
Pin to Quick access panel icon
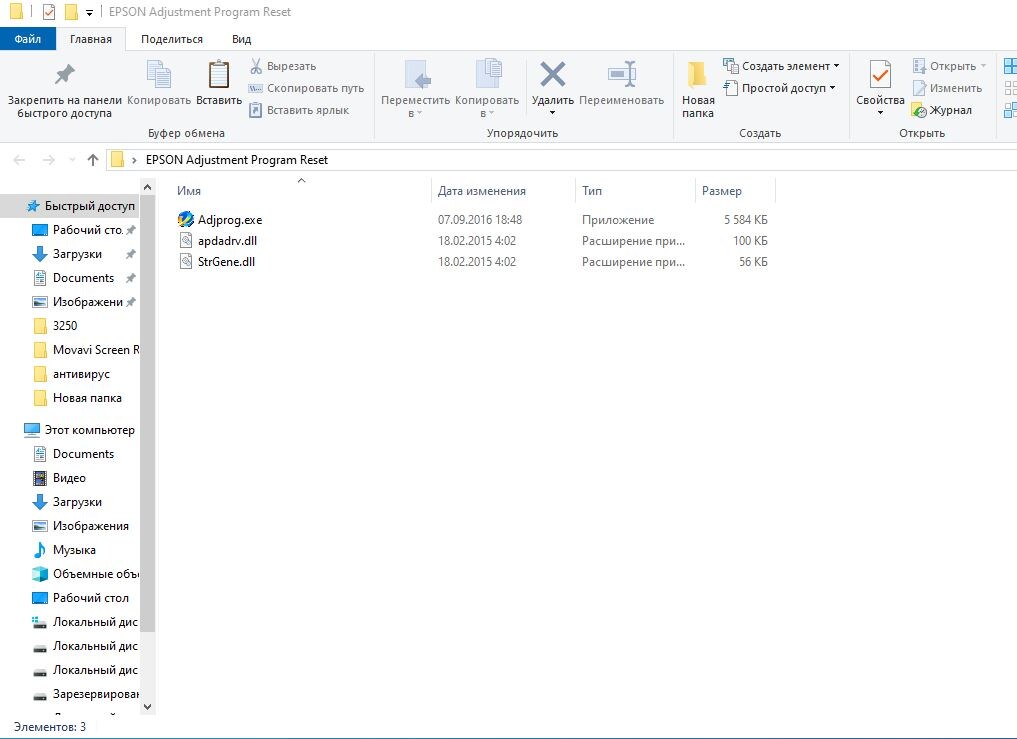[64, 75]
